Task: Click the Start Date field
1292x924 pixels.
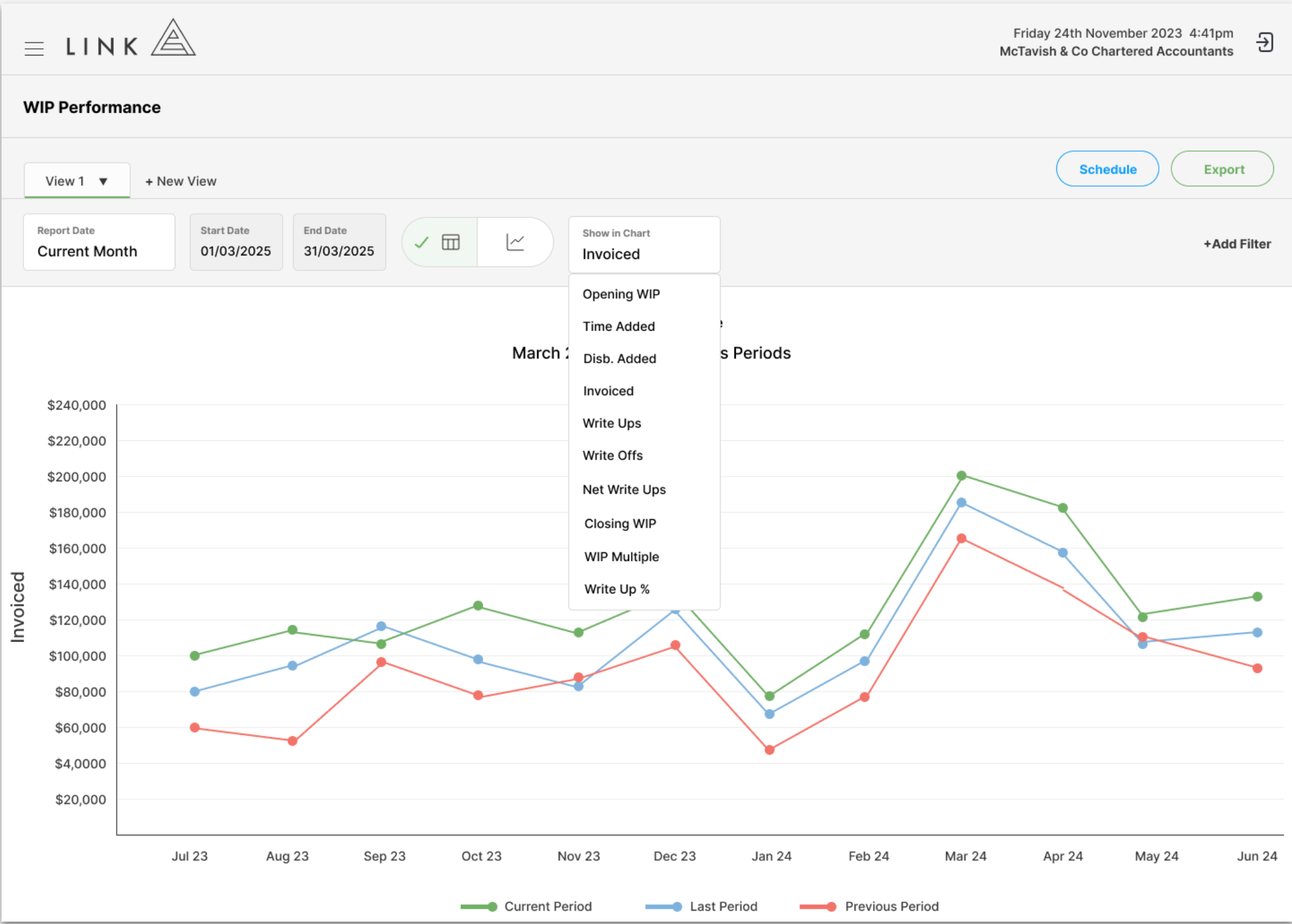Action: [236, 242]
